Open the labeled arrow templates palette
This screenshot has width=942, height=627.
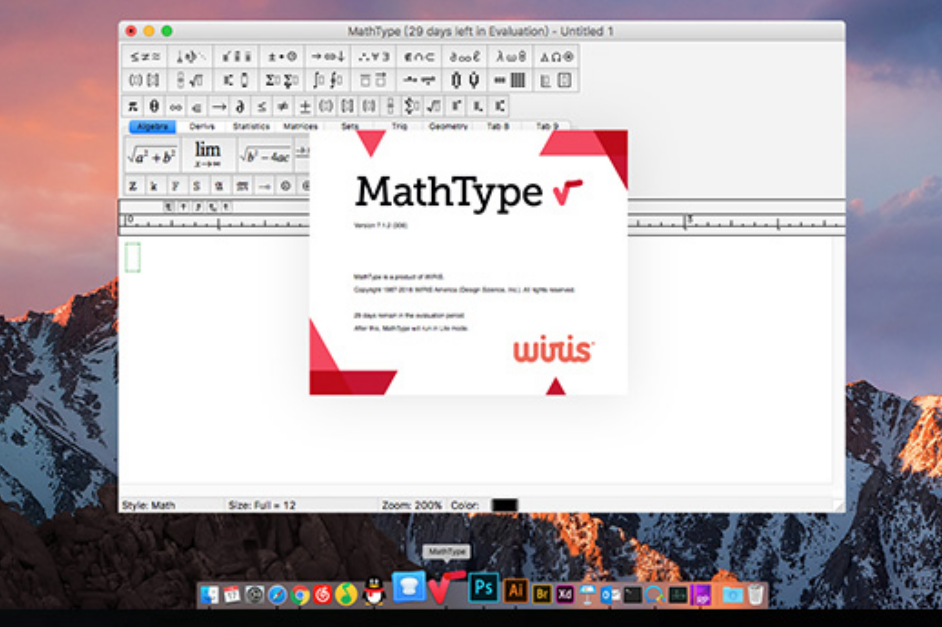(x=419, y=80)
